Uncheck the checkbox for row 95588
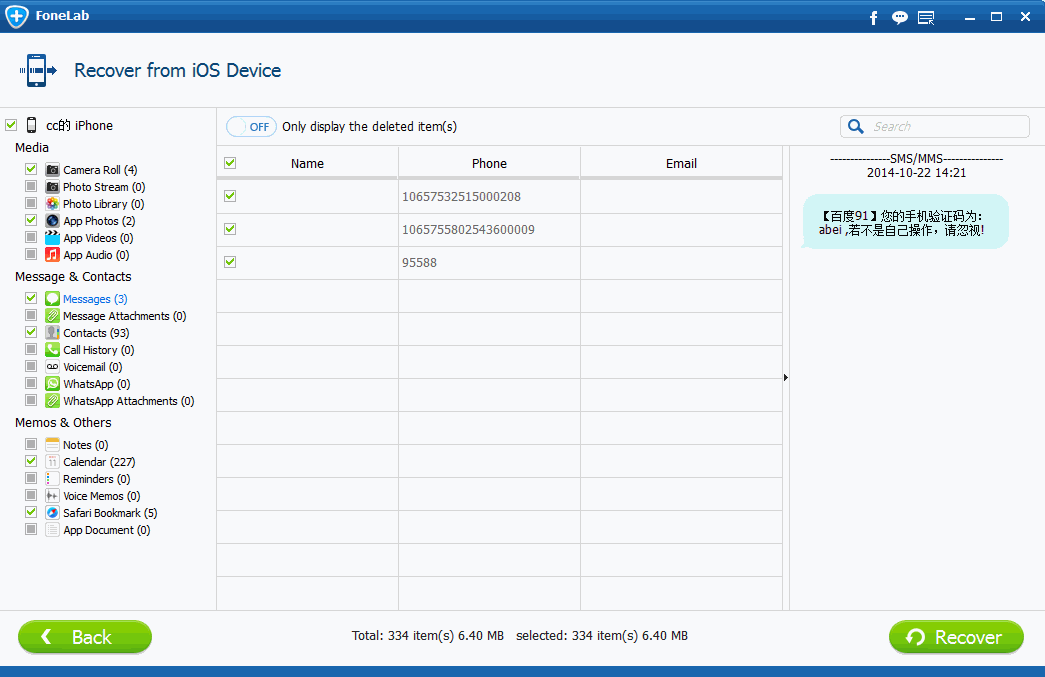The image size is (1045, 677). 230,262
